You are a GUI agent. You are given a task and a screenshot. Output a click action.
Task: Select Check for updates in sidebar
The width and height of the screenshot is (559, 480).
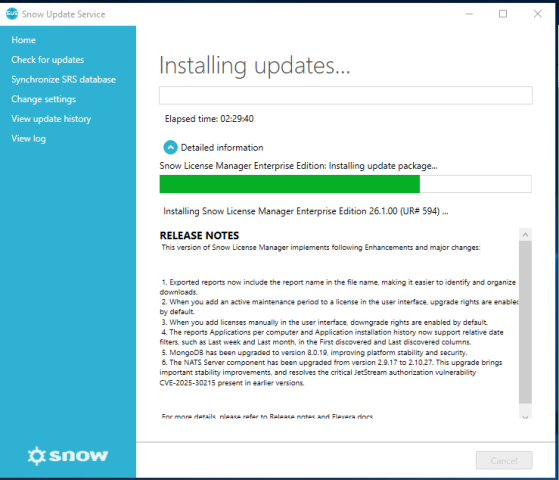tap(48, 60)
